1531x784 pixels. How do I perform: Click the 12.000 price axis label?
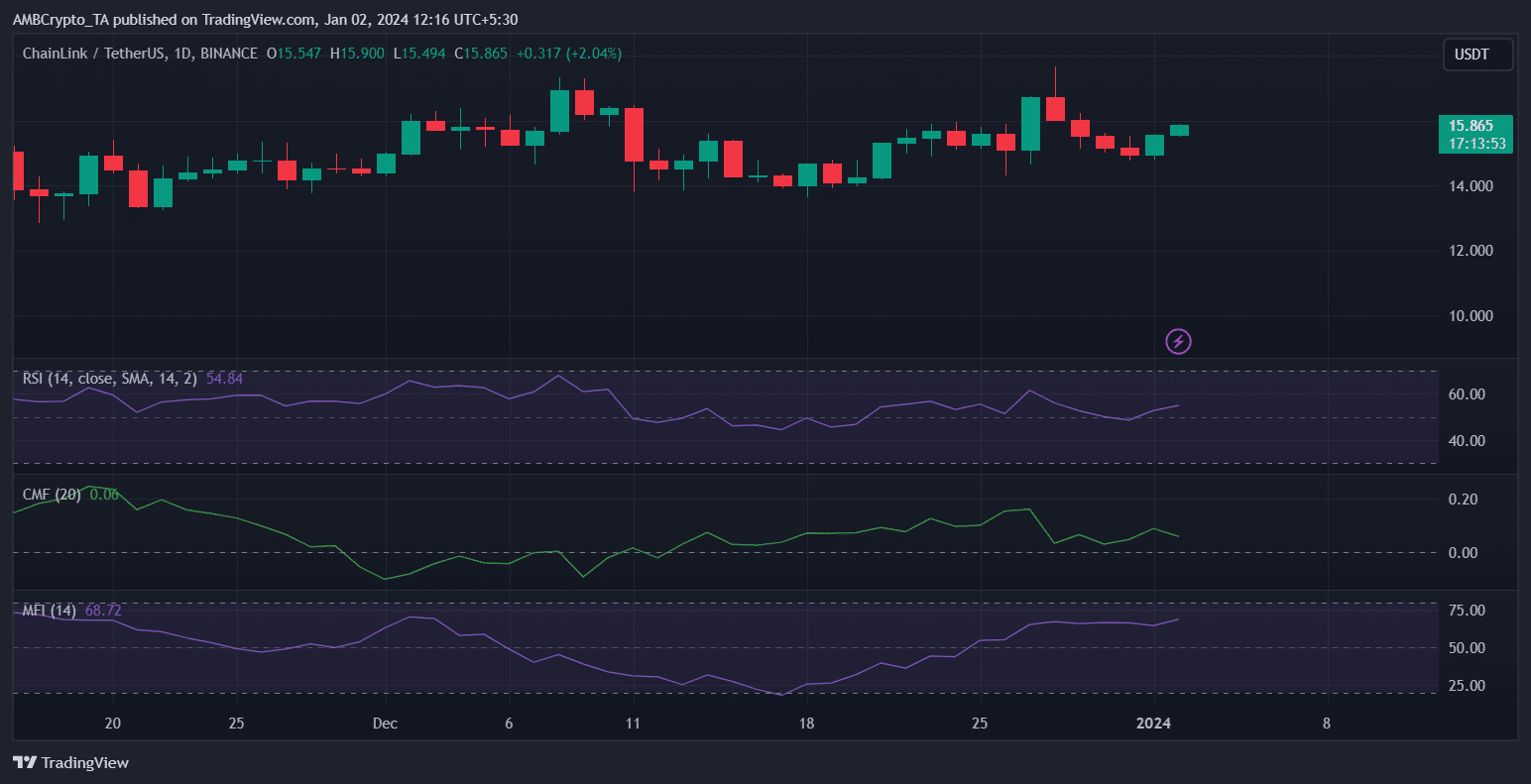point(1472,251)
